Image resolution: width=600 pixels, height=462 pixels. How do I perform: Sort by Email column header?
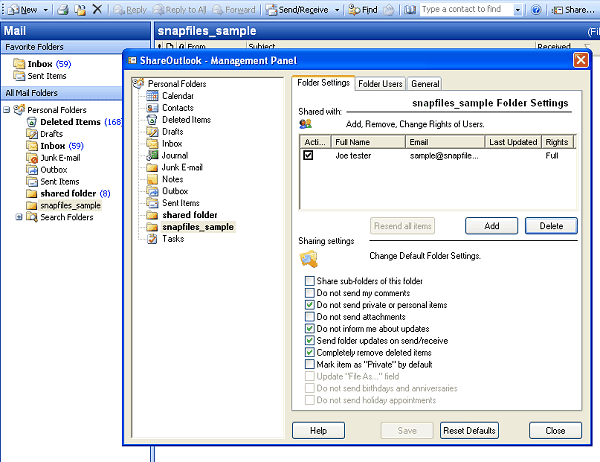tap(445, 142)
